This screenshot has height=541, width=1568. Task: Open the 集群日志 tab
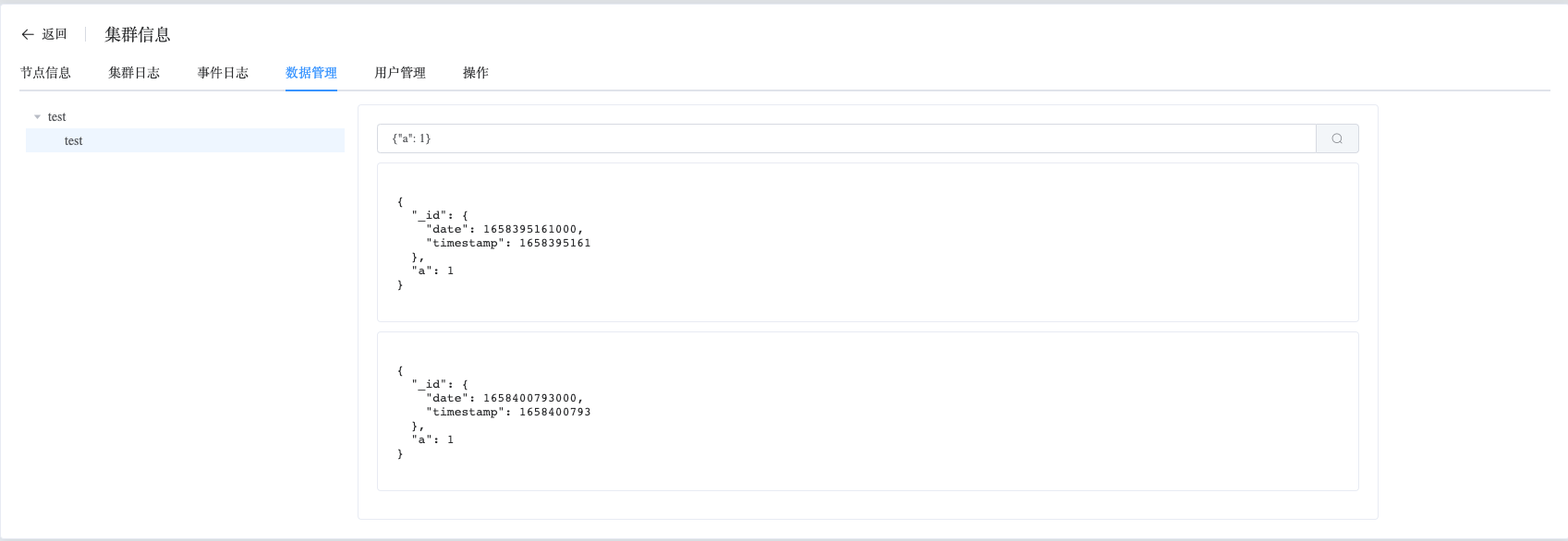tap(134, 73)
